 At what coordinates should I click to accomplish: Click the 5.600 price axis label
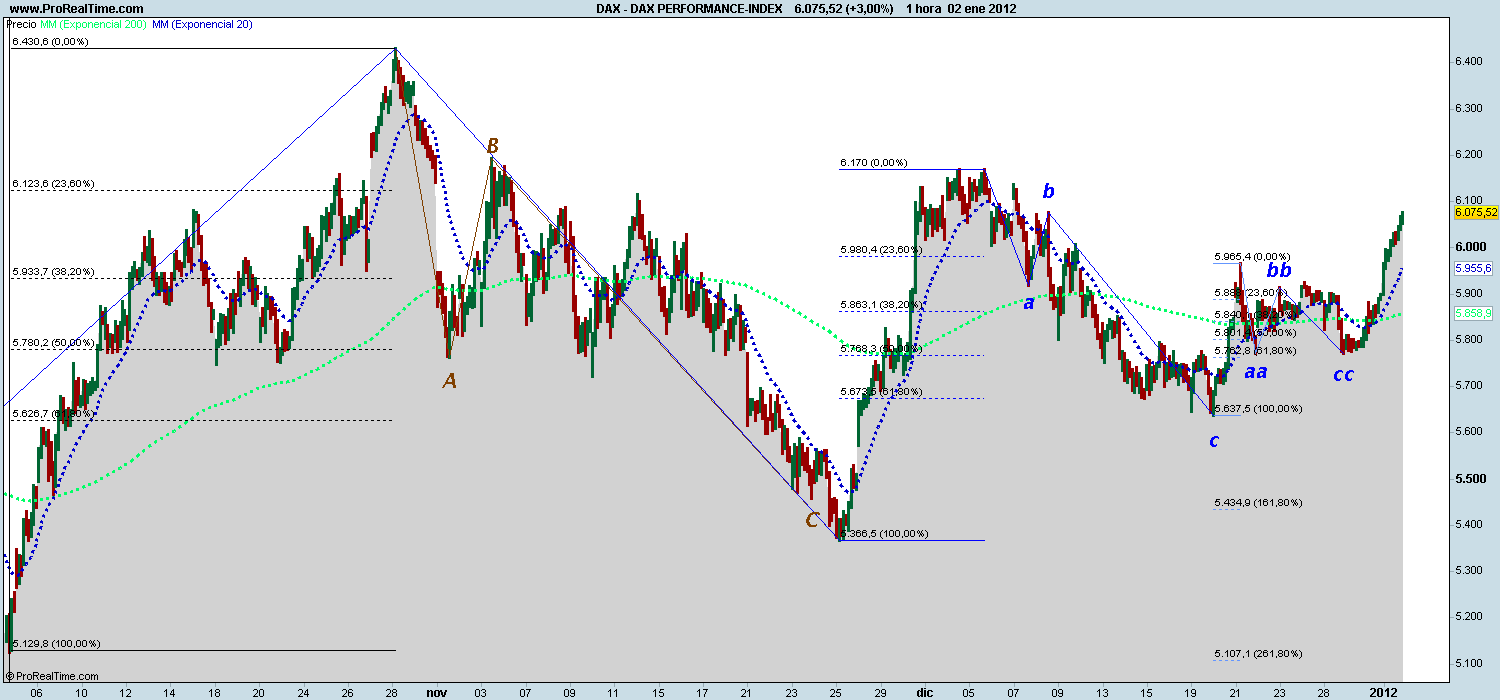(1468, 432)
